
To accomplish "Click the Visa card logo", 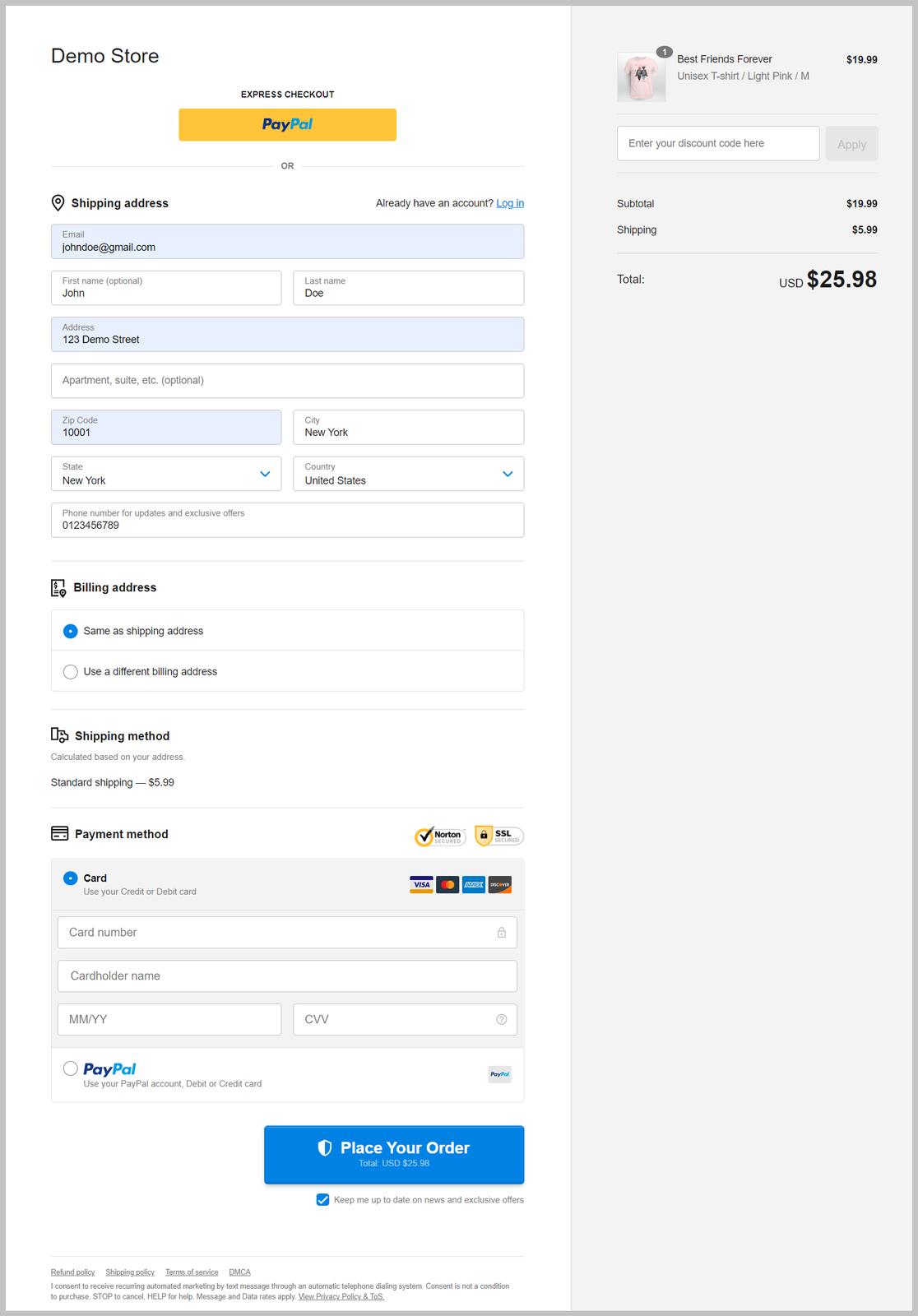I will 421,885.
